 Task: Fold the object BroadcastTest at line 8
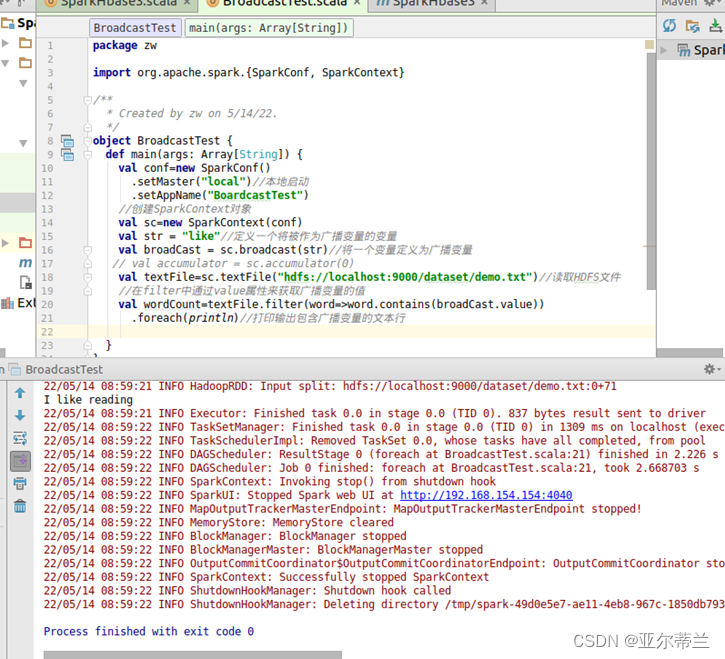click(87, 141)
